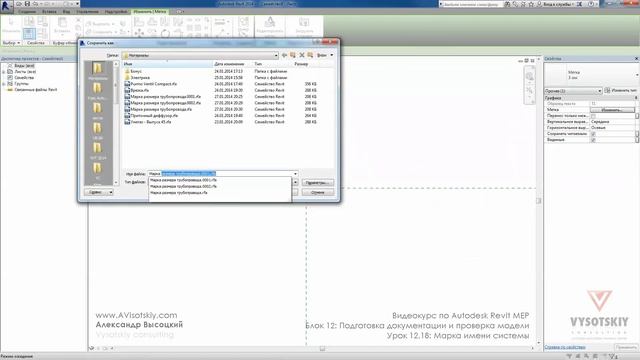
Task: Open the Создание ribbon tab
Action: click(x=27, y=12)
